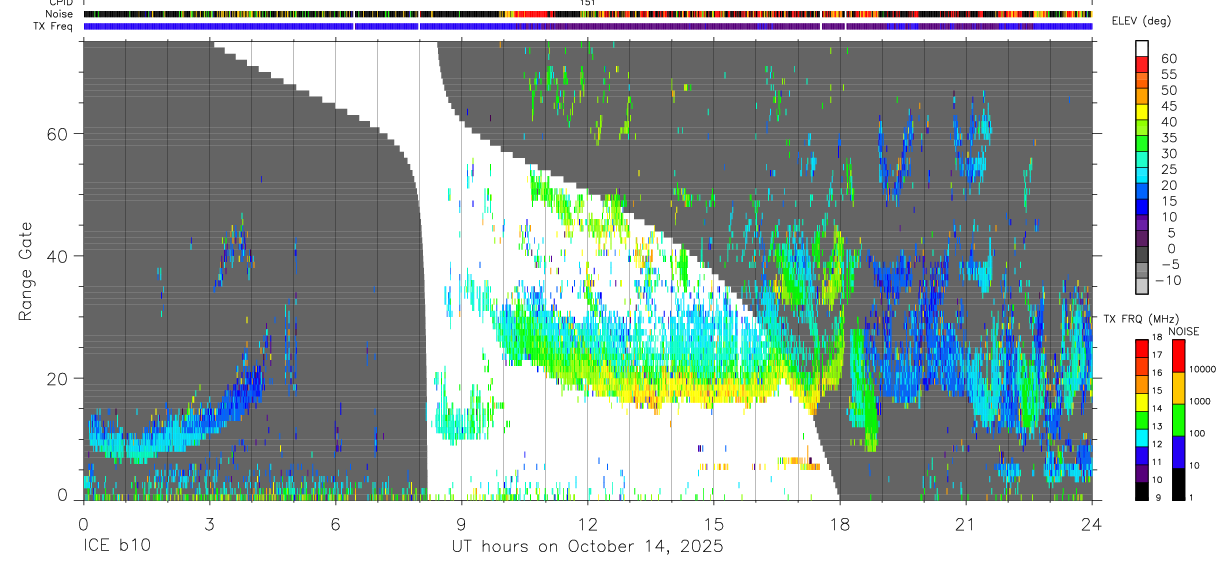Click the white top segment of ELEV colorbar
Screen dimensions: 1228x567
(1142, 48)
